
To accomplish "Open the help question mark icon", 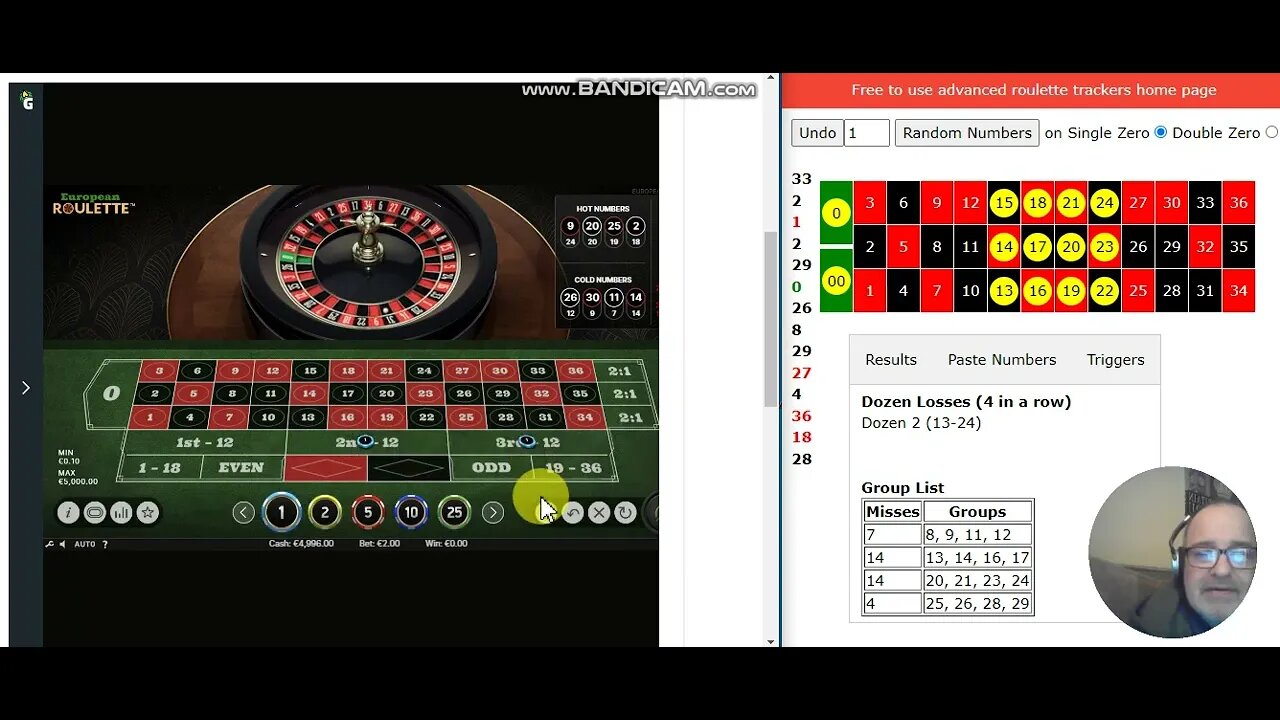I will coord(105,544).
